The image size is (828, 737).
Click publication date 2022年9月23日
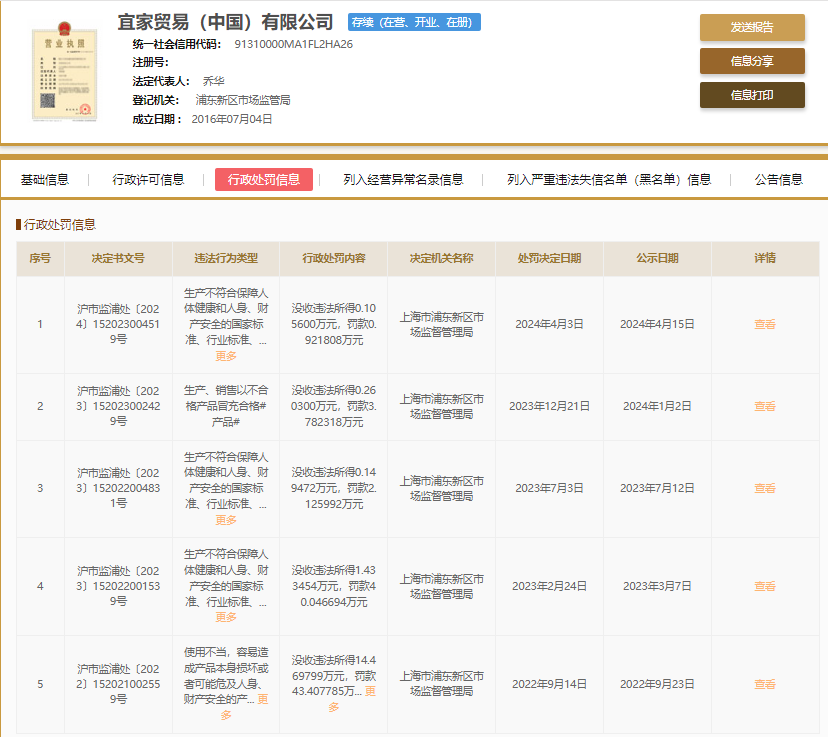tap(657, 684)
